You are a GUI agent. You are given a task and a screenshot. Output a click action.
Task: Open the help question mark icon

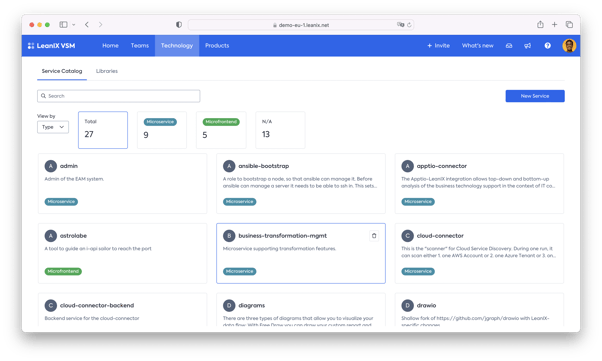[547, 46]
